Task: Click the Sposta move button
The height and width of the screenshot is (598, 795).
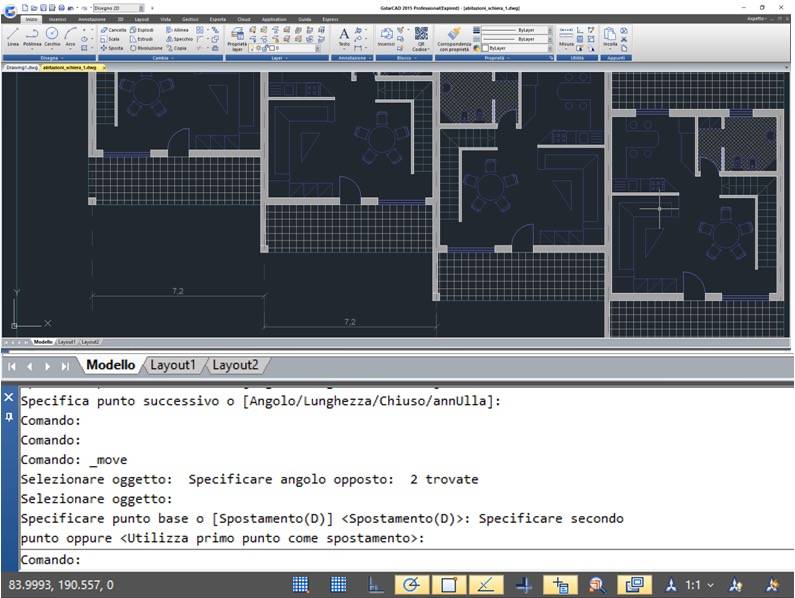Action: pos(114,48)
